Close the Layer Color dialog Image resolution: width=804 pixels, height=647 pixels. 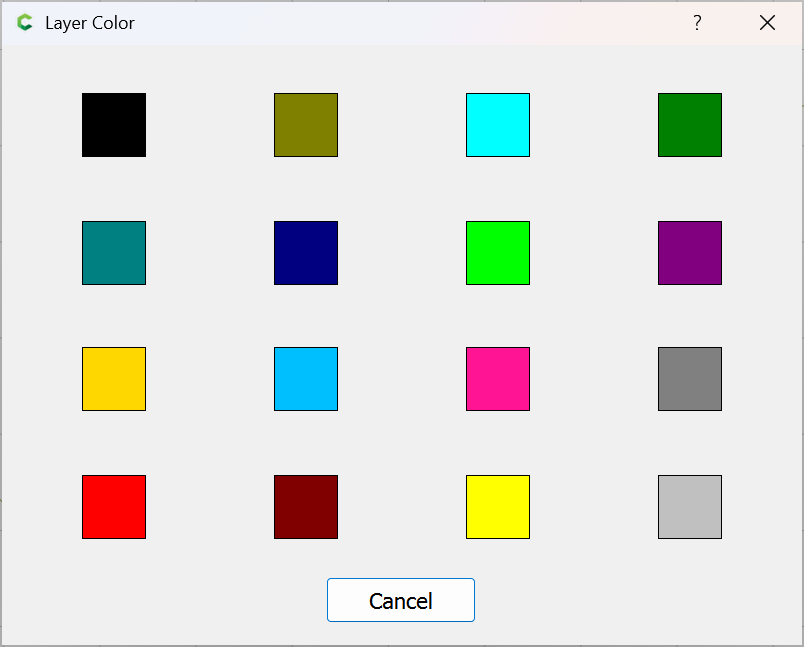pyautogui.click(x=767, y=23)
